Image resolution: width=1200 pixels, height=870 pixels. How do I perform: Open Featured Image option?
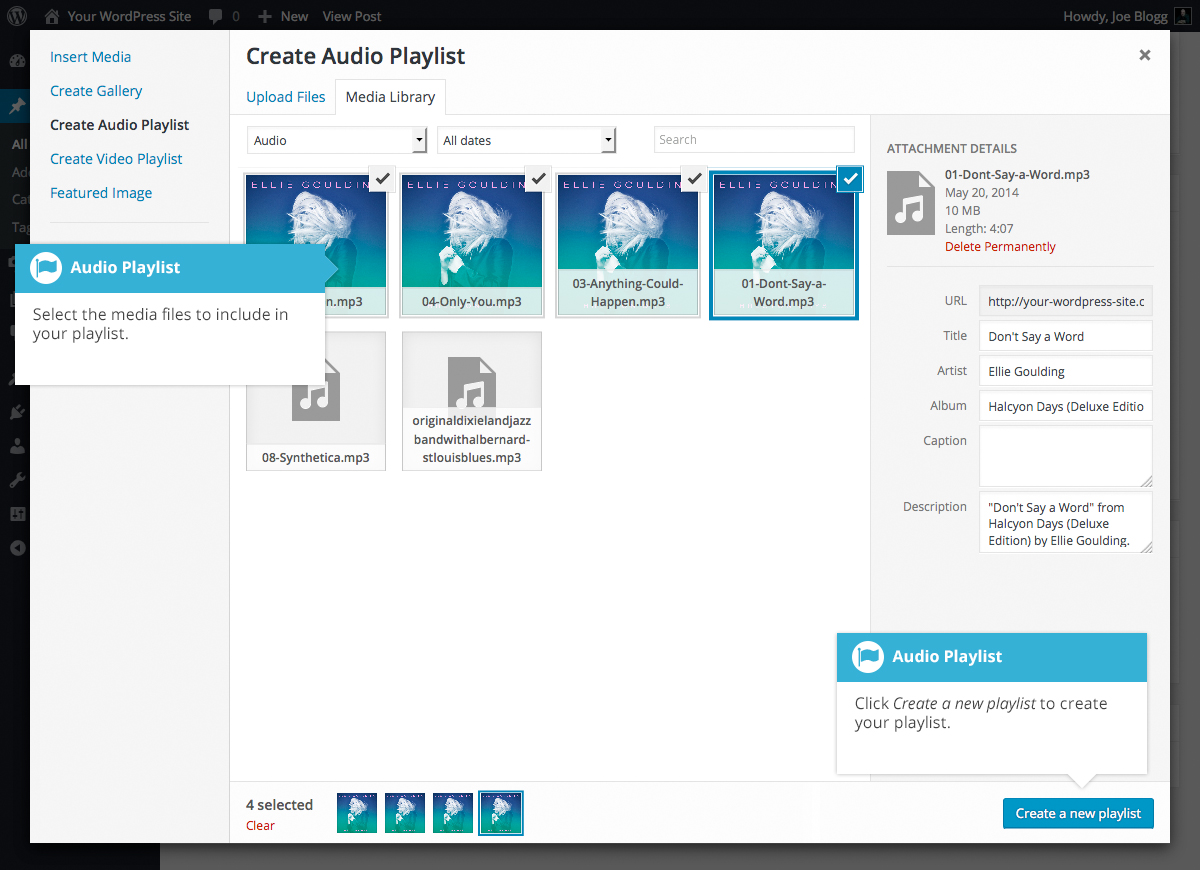[x=101, y=193]
